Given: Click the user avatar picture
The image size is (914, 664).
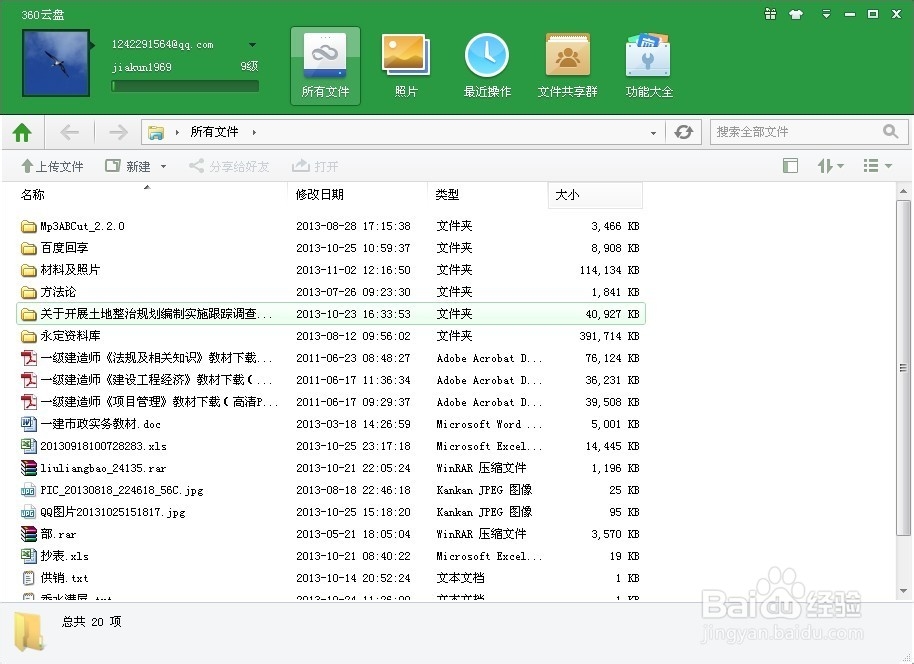Looking at the screenshot, I should 55,63.
